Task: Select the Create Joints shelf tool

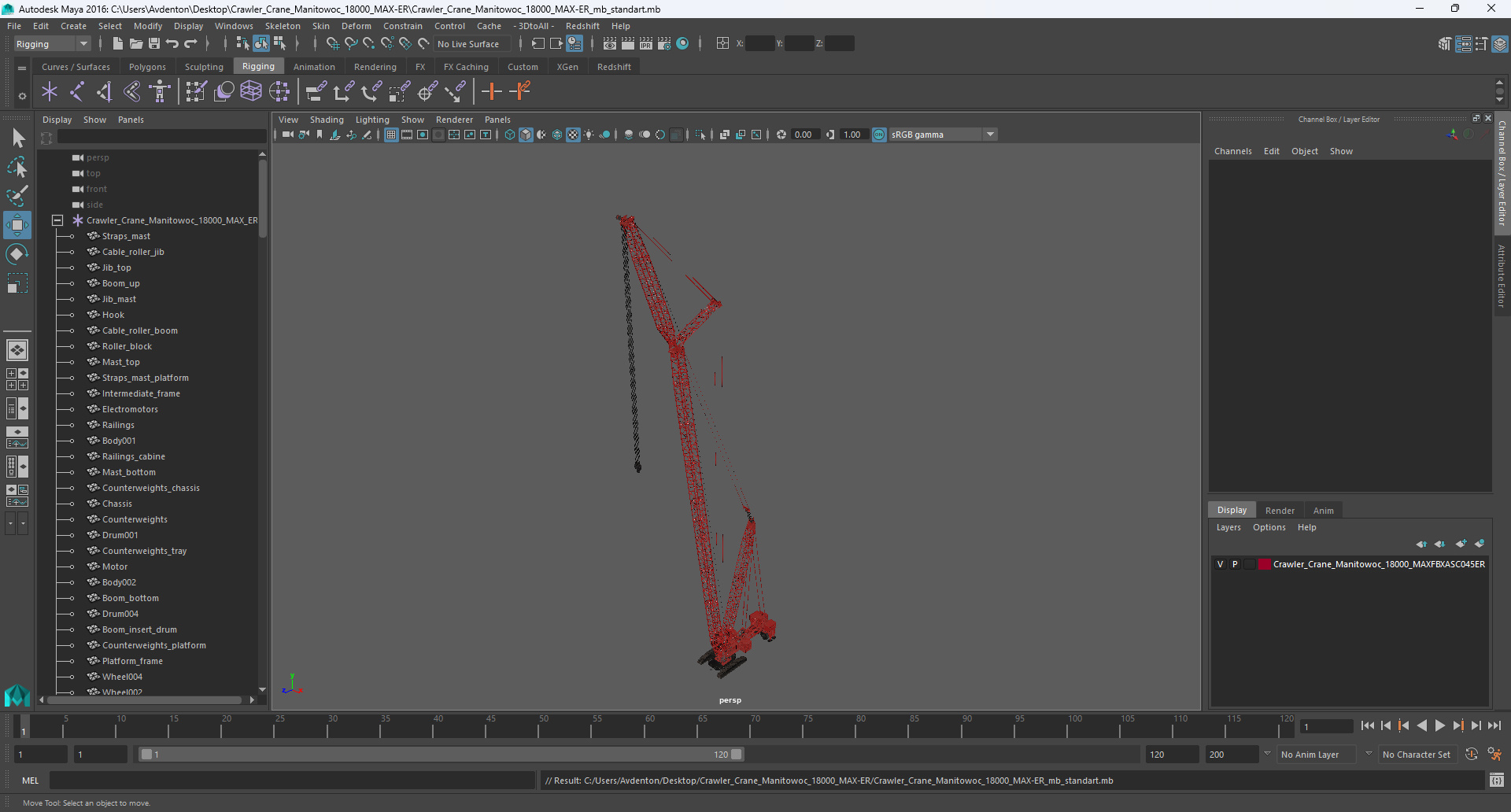Action: tap(76, 91)
